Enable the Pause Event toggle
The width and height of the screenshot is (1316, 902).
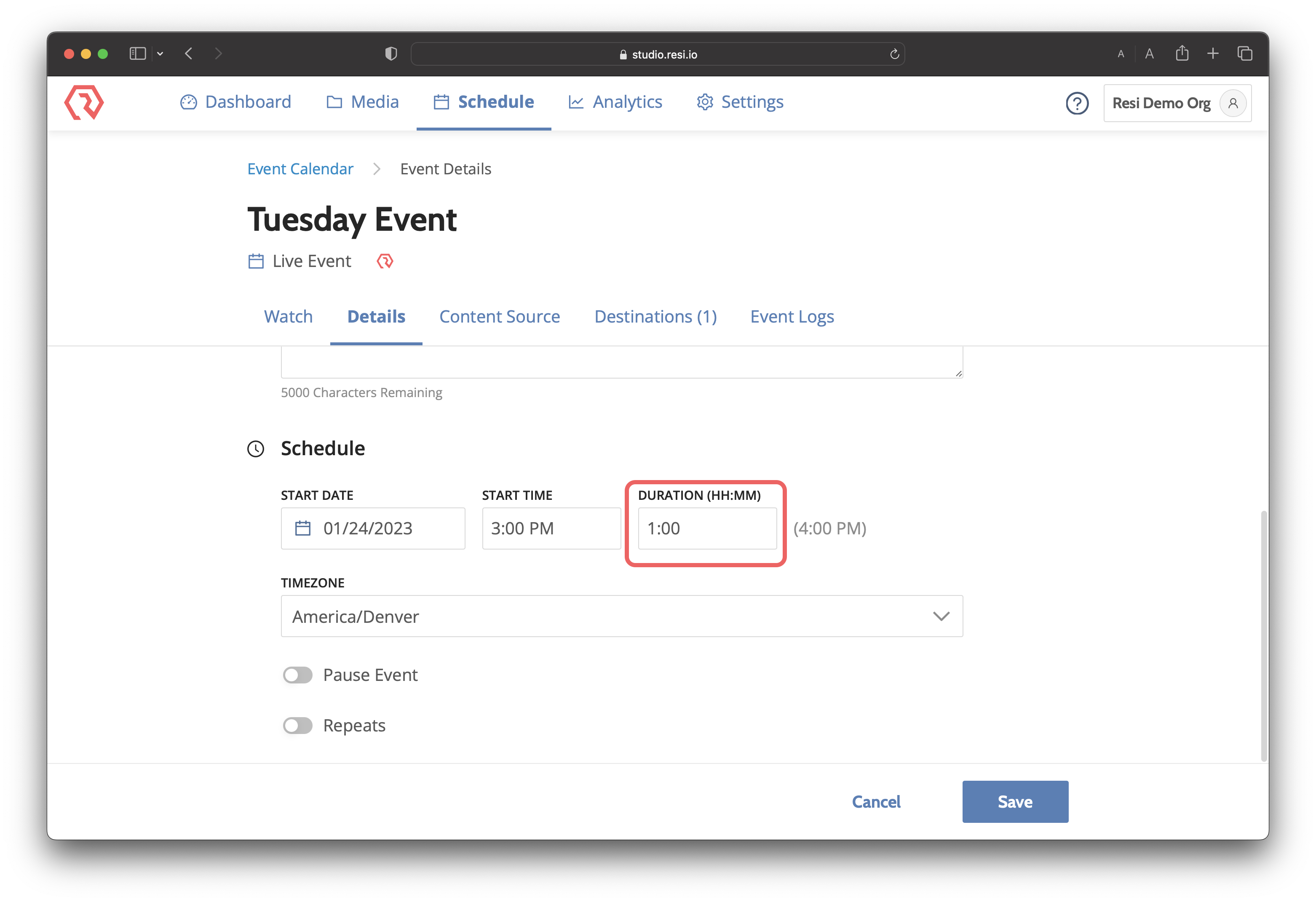click(x=297, y=674)
